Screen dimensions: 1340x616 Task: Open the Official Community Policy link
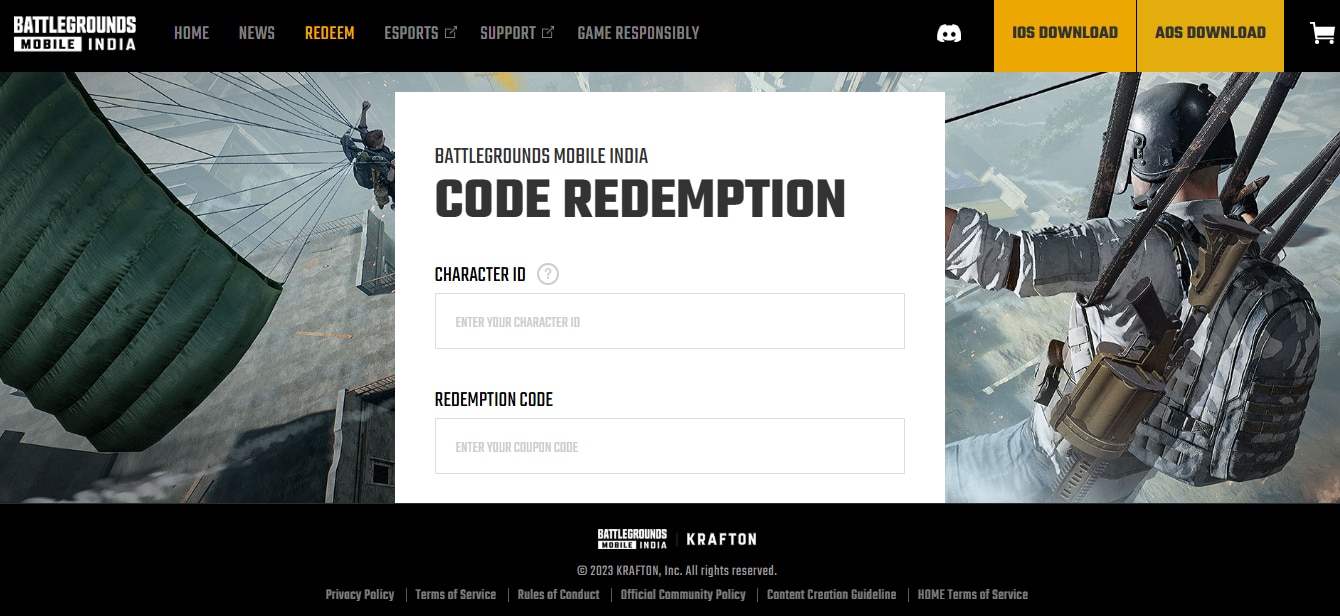point(683,594)
